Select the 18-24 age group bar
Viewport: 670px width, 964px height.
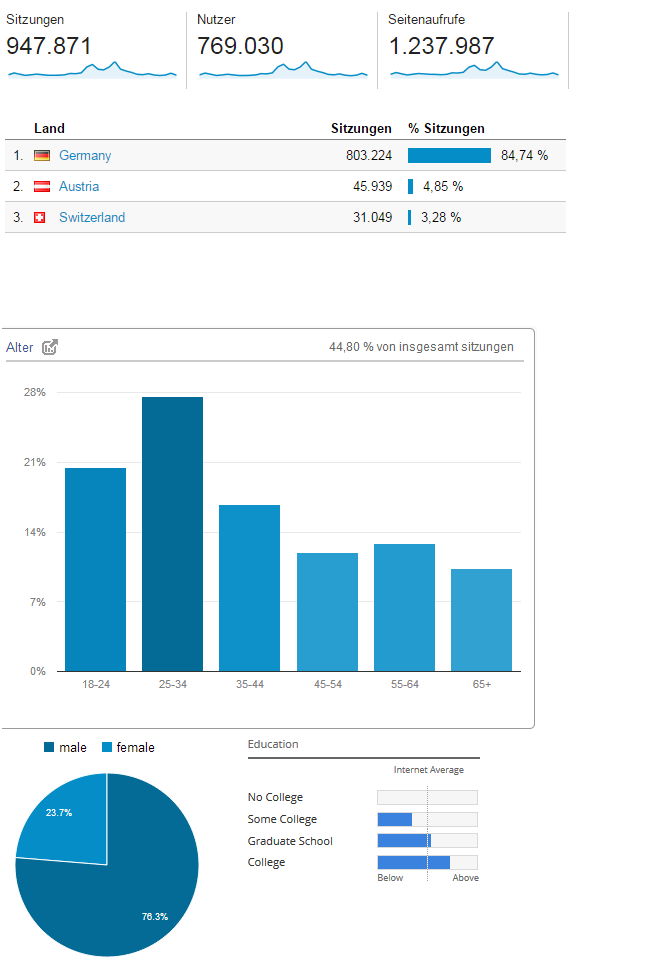tap(95, 569)
